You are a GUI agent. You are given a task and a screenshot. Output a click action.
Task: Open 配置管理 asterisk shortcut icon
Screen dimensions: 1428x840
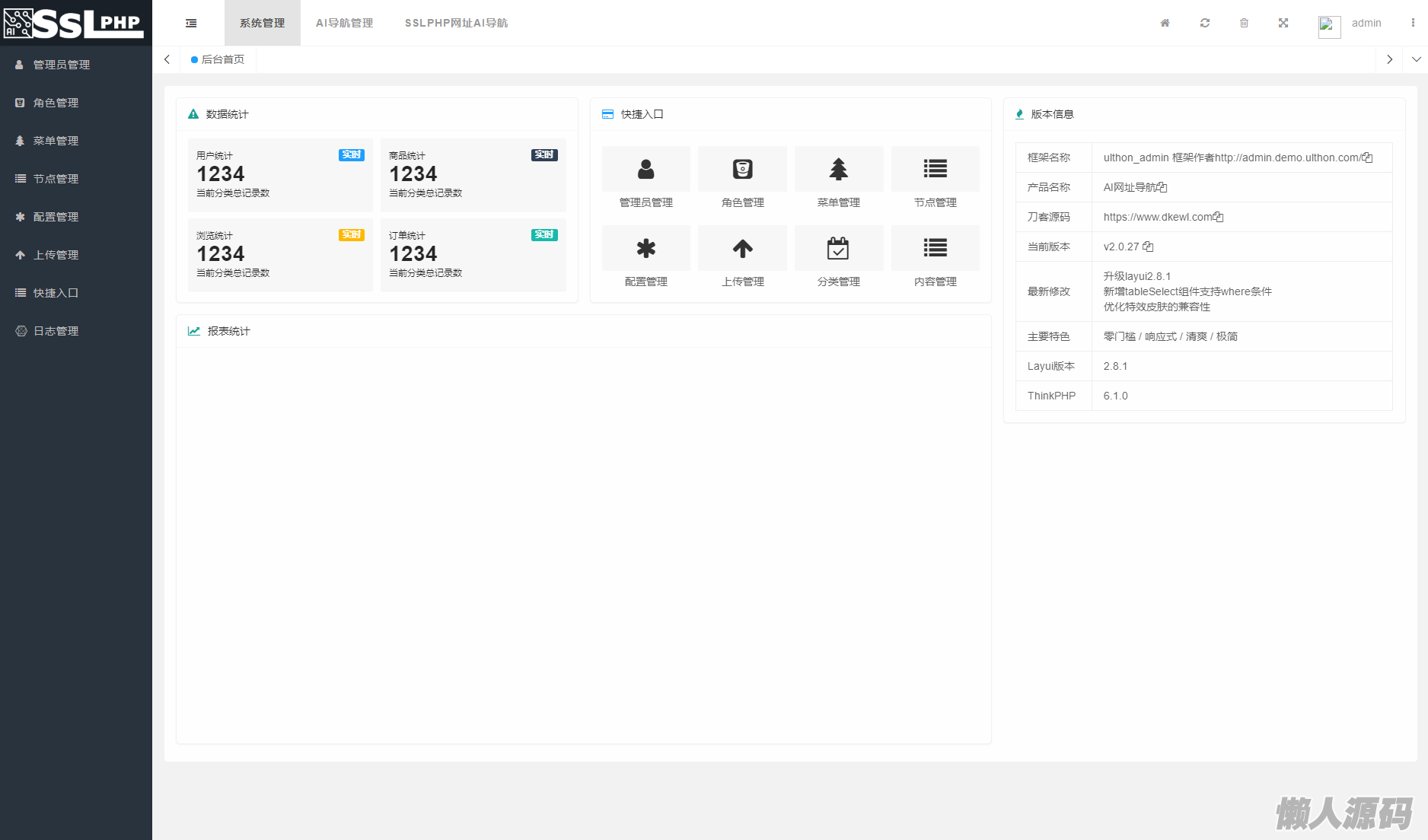click(645, 248)
